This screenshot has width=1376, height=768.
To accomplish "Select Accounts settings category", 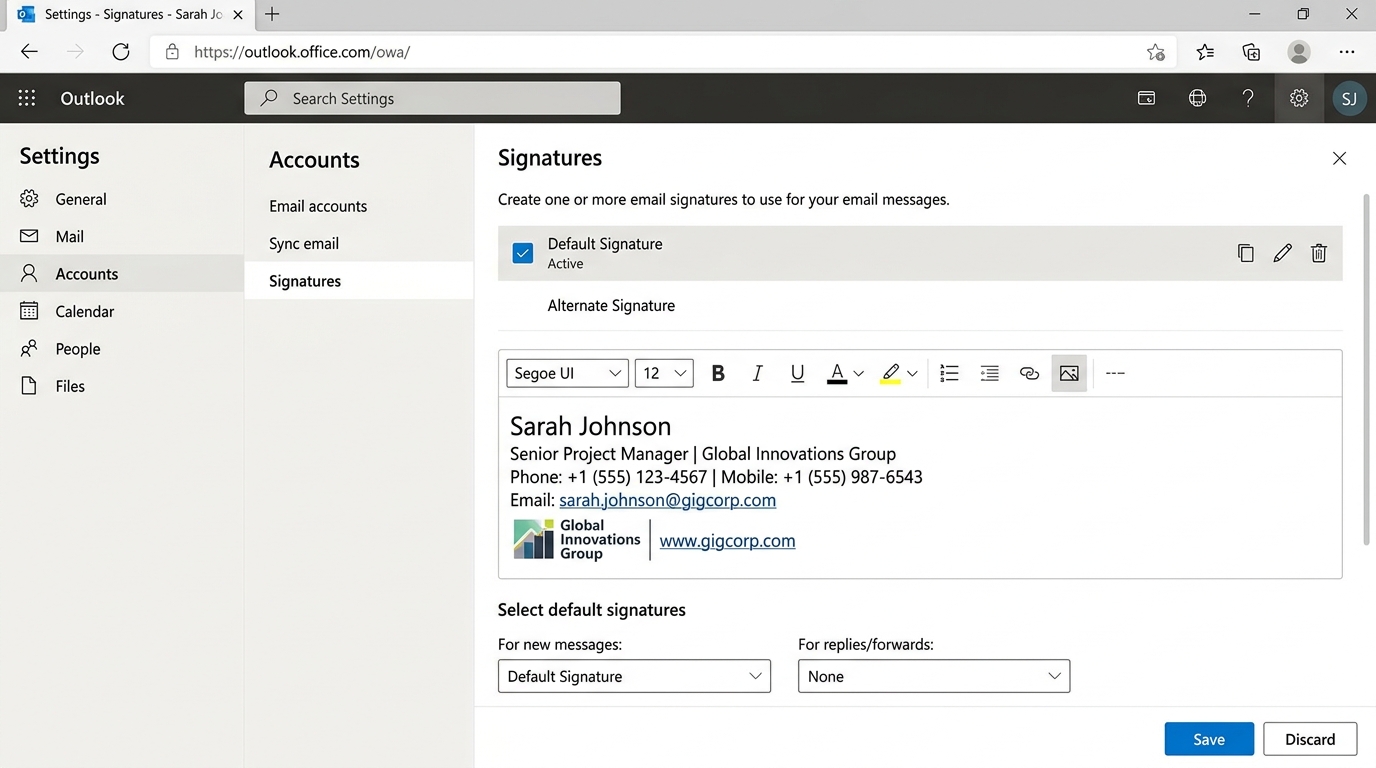I will (x=122, y=274).
